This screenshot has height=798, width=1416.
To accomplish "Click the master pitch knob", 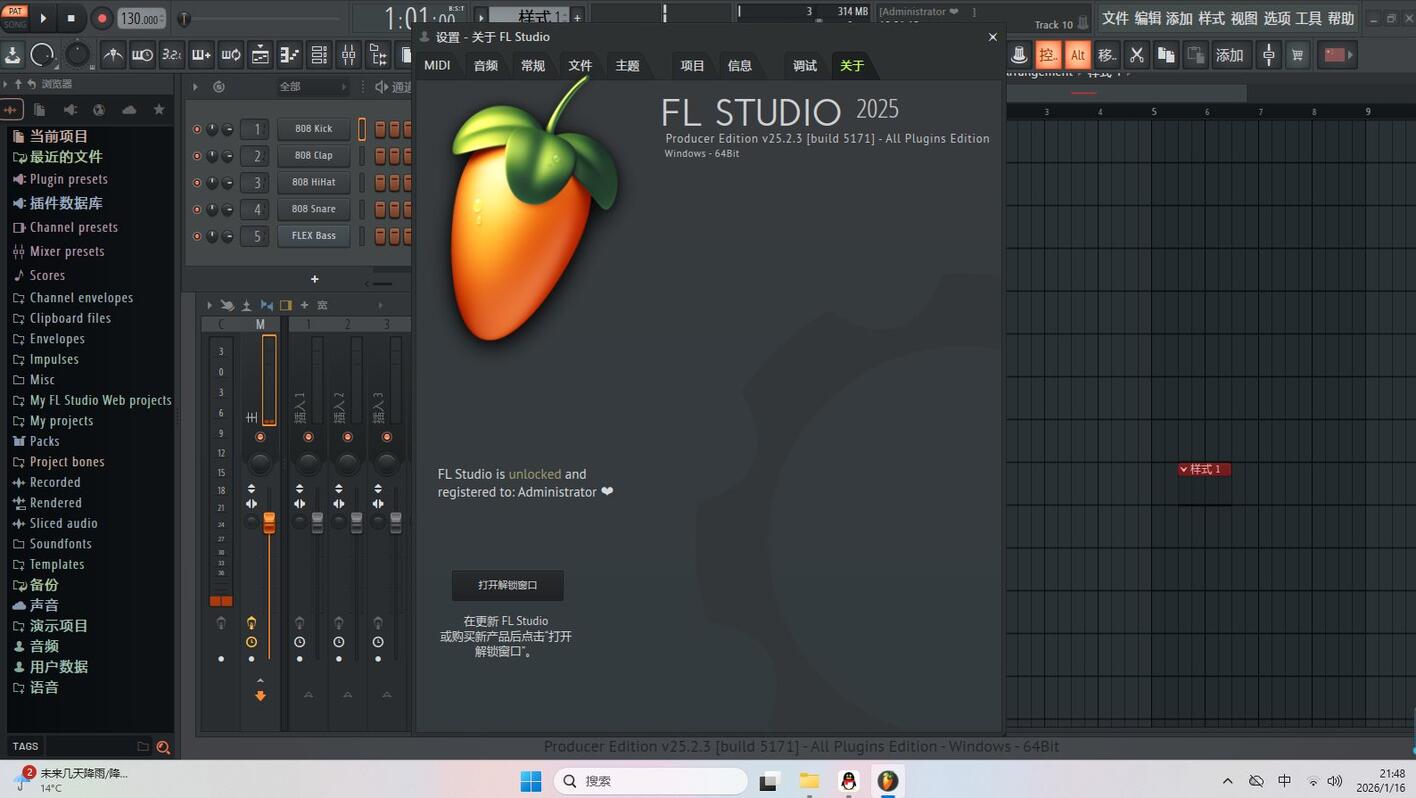I will [x=77, y=55].
